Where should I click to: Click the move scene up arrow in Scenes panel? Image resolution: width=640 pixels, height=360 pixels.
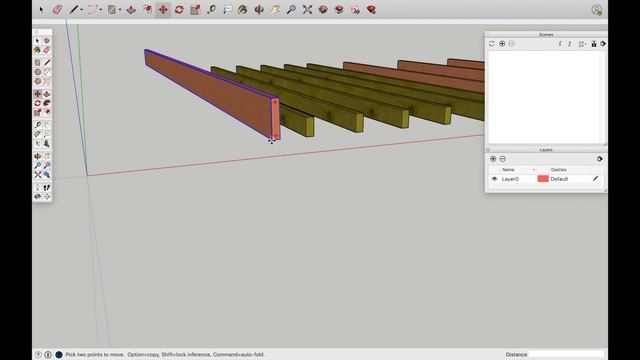pyautogui.click(x=560, y=44)
